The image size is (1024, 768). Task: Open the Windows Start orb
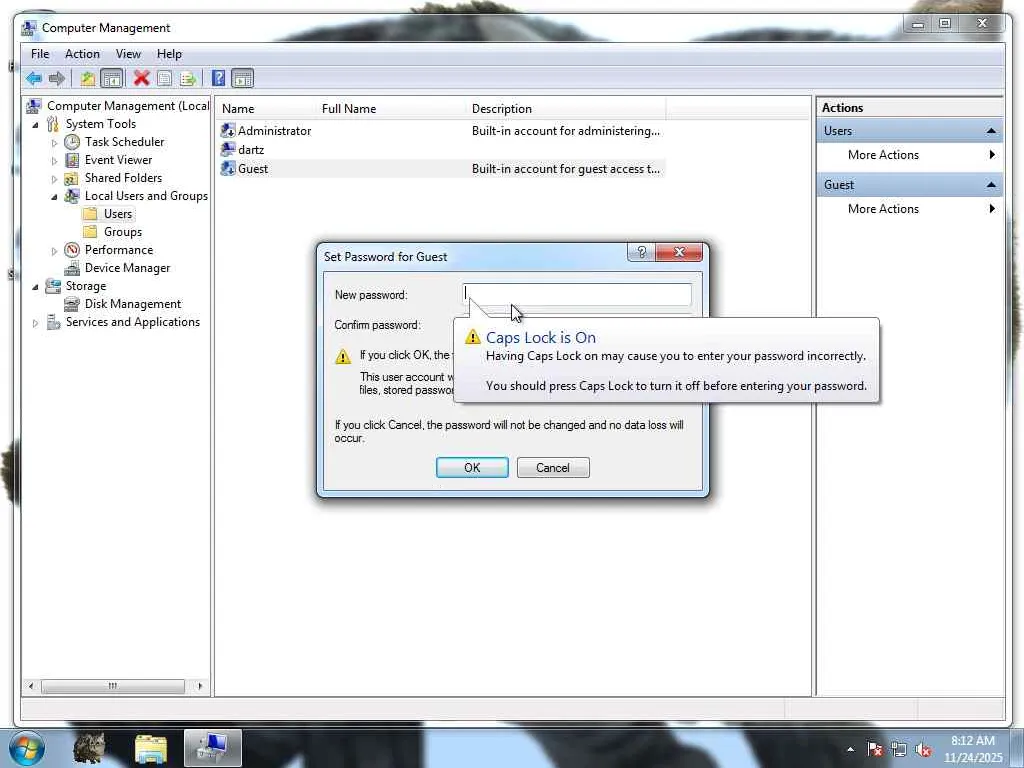coord(27,749)
